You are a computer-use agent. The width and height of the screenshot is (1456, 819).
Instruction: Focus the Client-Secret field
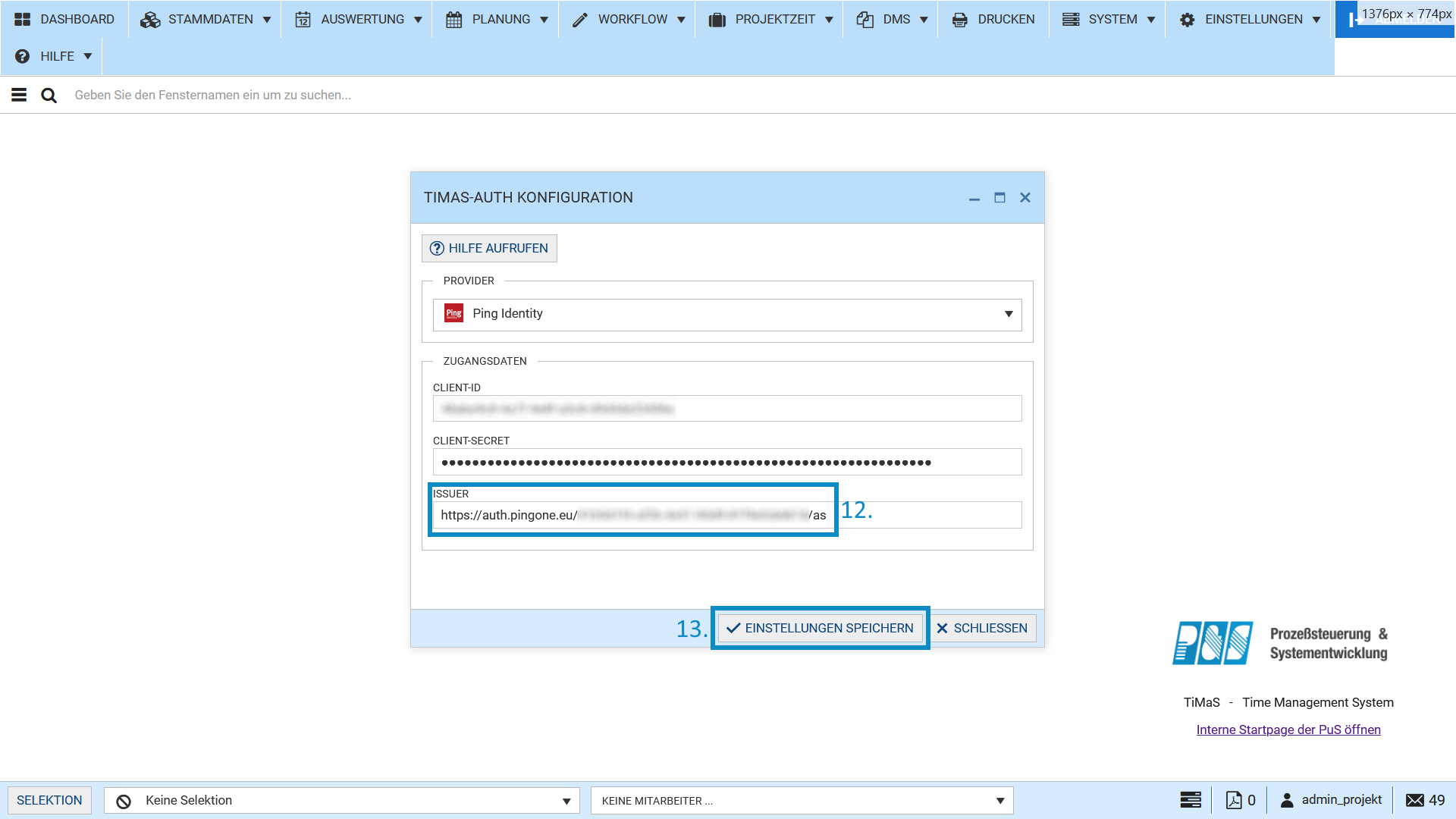click(x=727, y=462)
